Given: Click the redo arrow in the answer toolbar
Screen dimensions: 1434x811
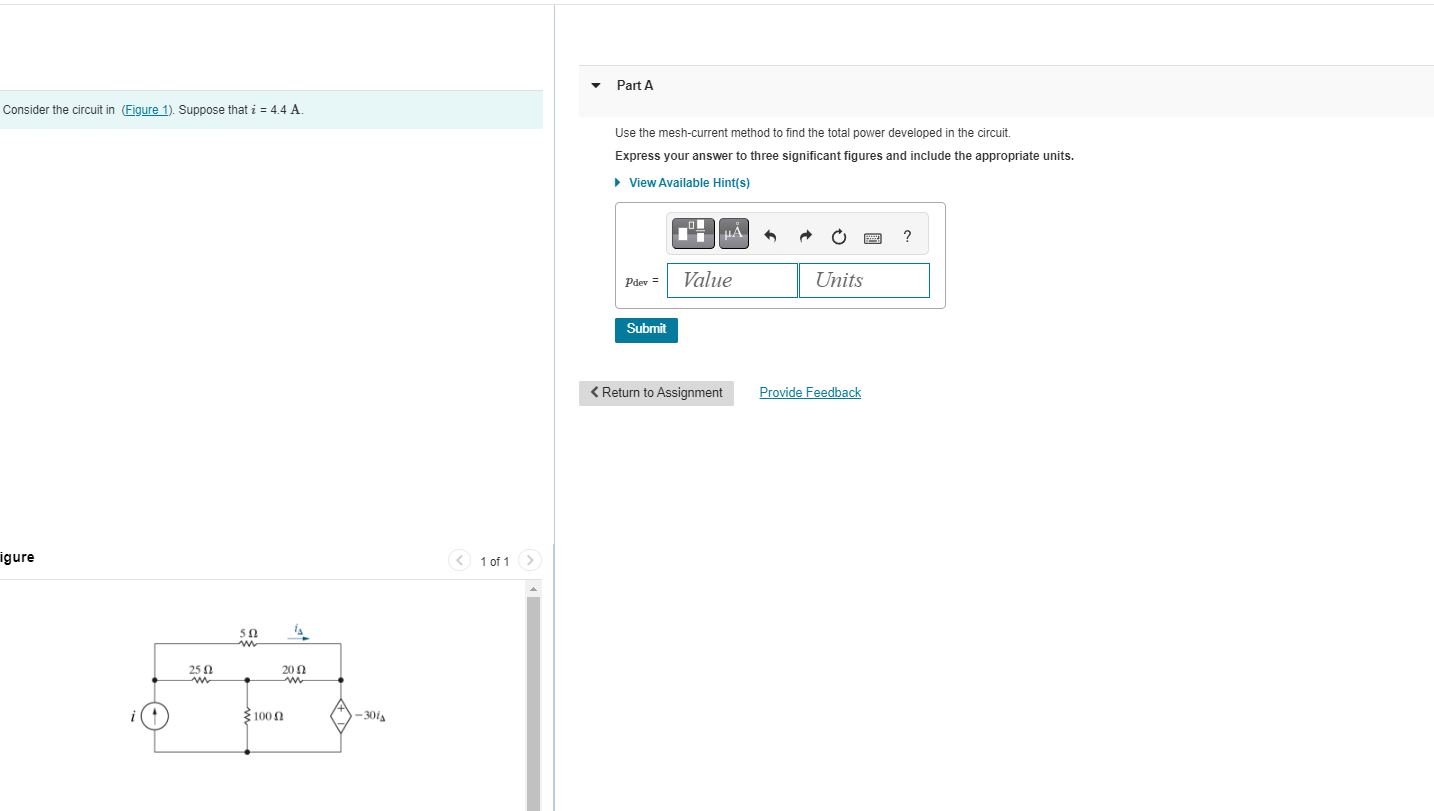Looking at the screenshot, I should pyautogui.click(x=805, y=236).
